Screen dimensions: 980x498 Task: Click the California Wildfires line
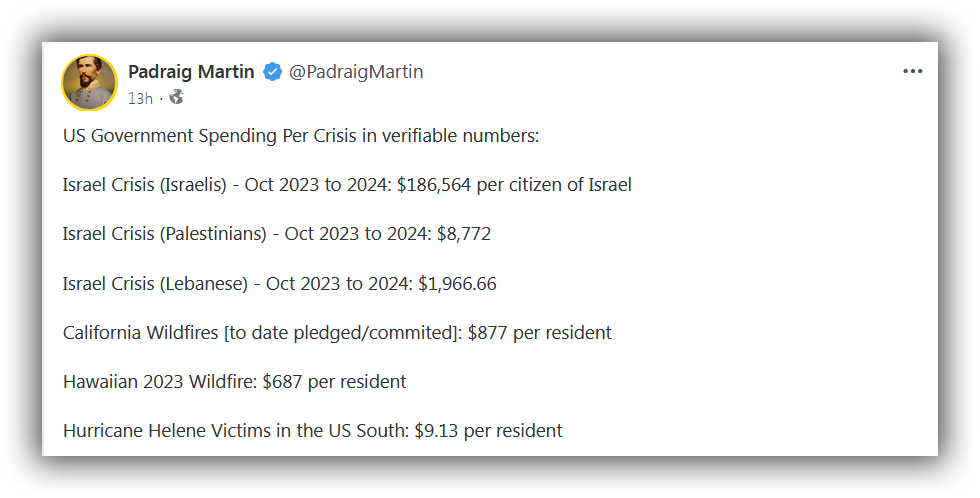337,332
